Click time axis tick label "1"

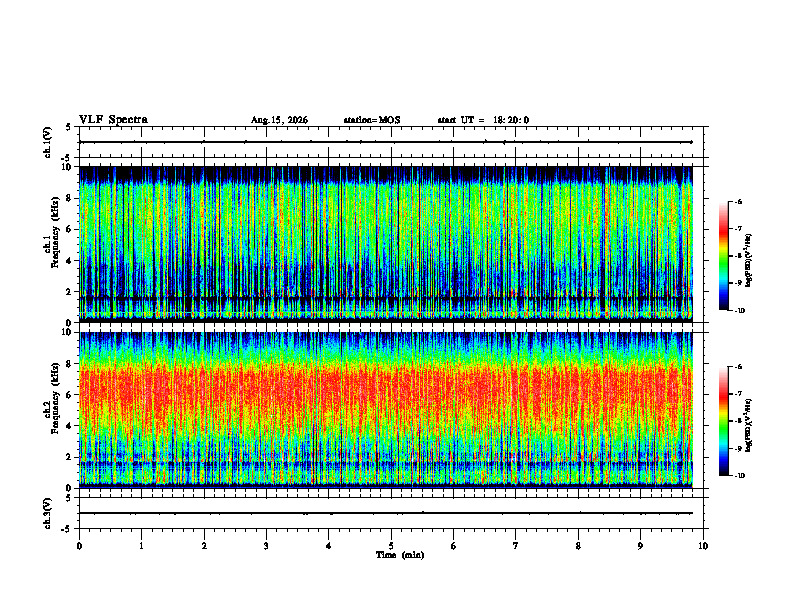(x=141, y=546)
